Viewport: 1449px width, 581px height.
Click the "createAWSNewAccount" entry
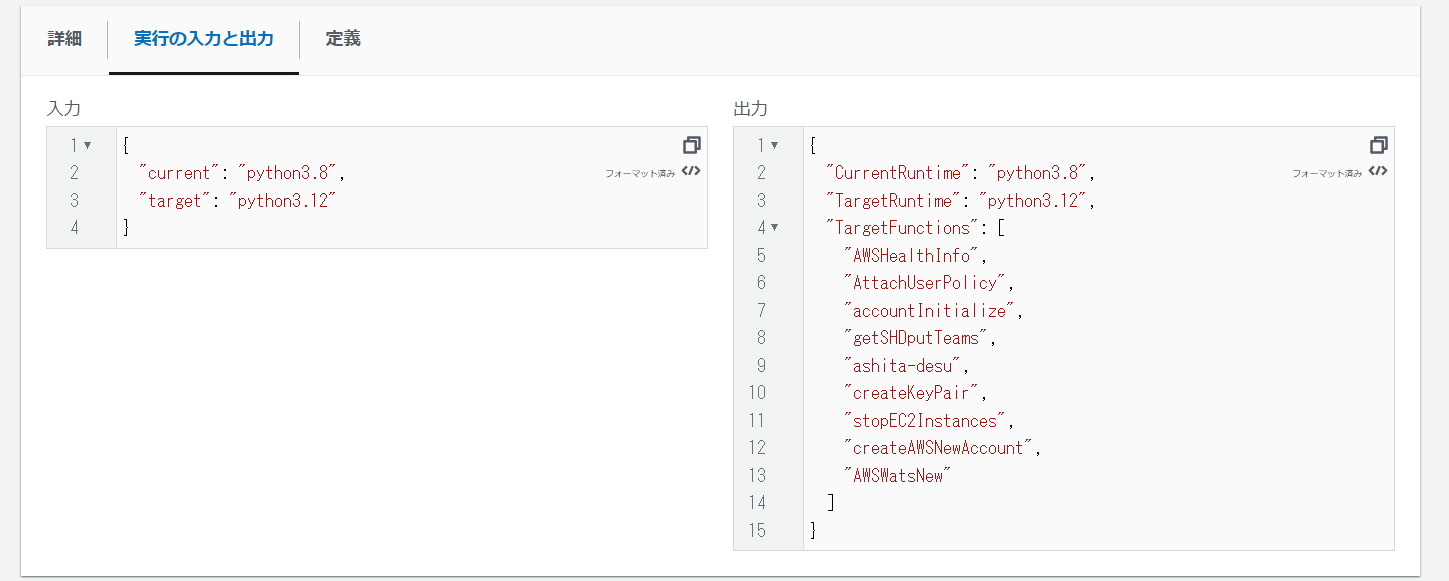(938, 448)
